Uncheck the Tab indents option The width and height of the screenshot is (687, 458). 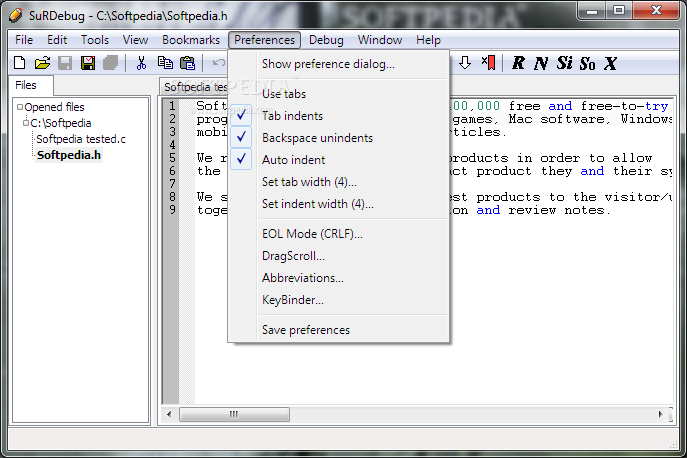(x=338, y=116)
